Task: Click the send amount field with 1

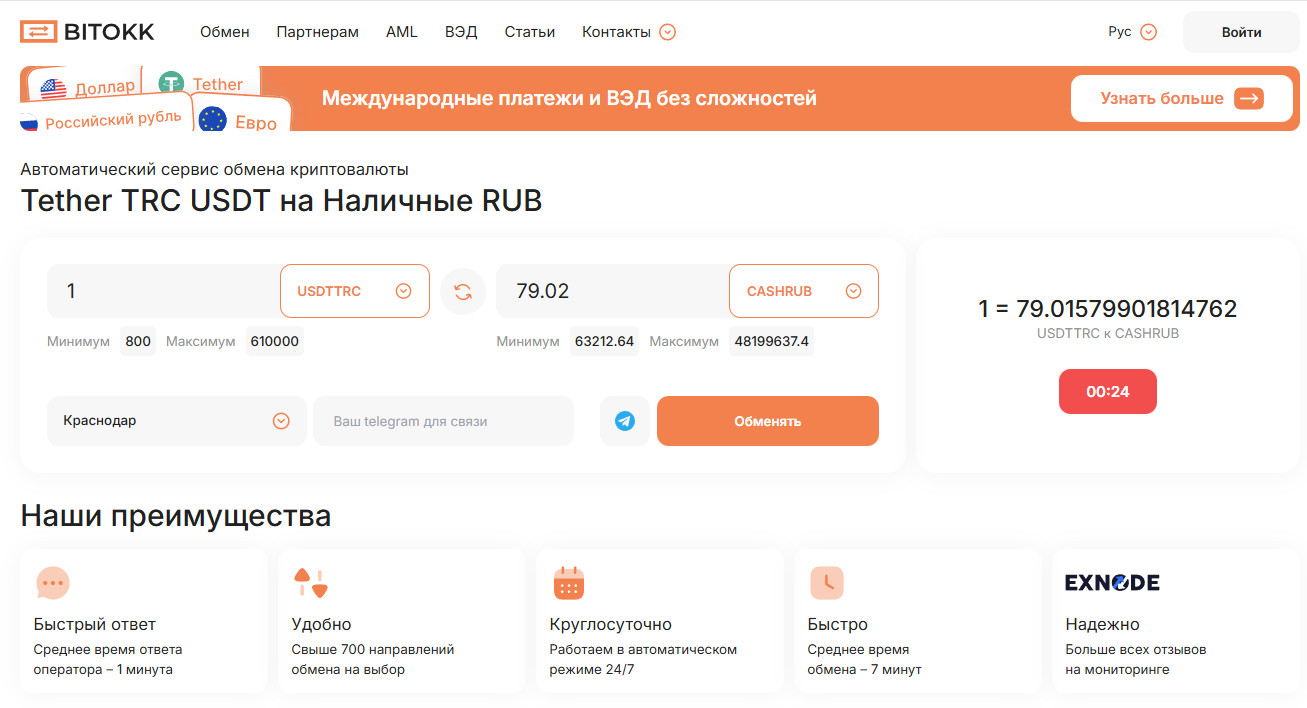Action: [163, 291]
